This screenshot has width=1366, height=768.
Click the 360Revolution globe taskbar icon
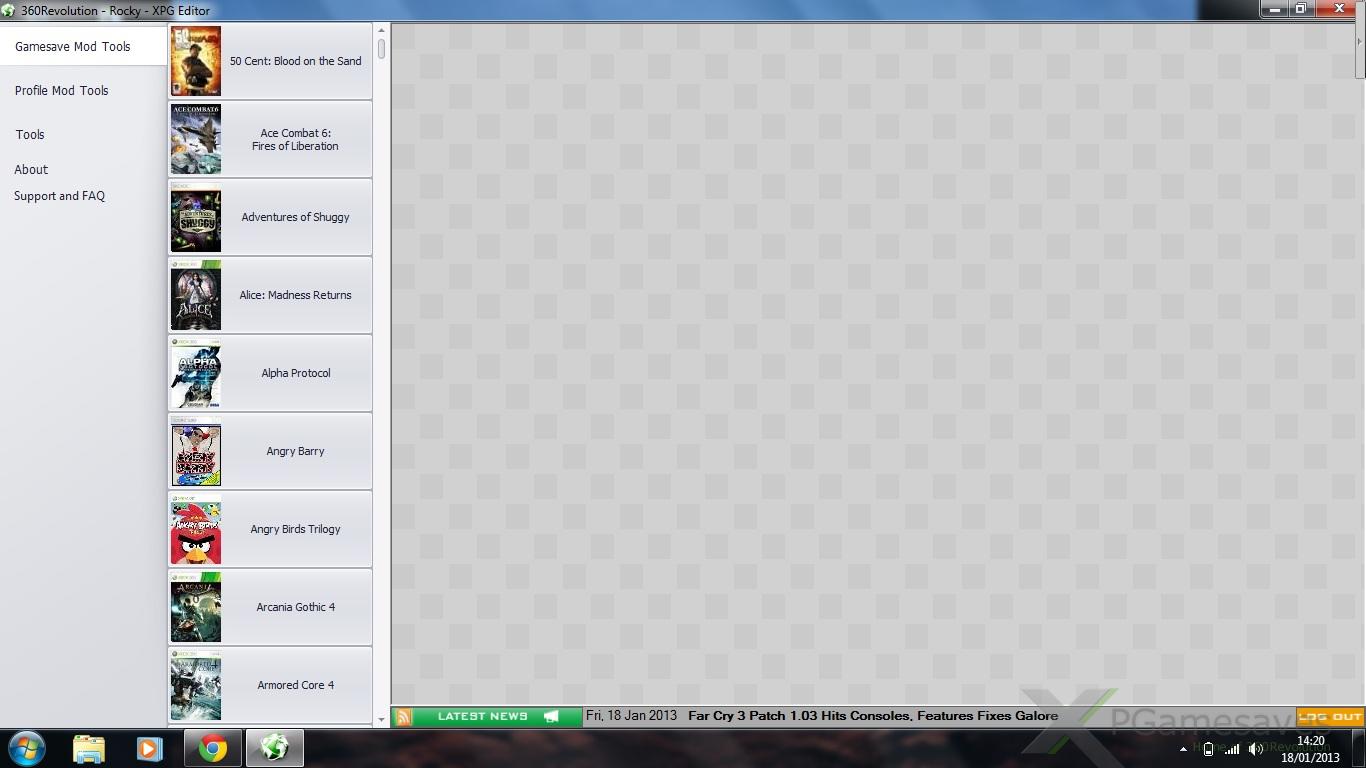click(274, 748)
